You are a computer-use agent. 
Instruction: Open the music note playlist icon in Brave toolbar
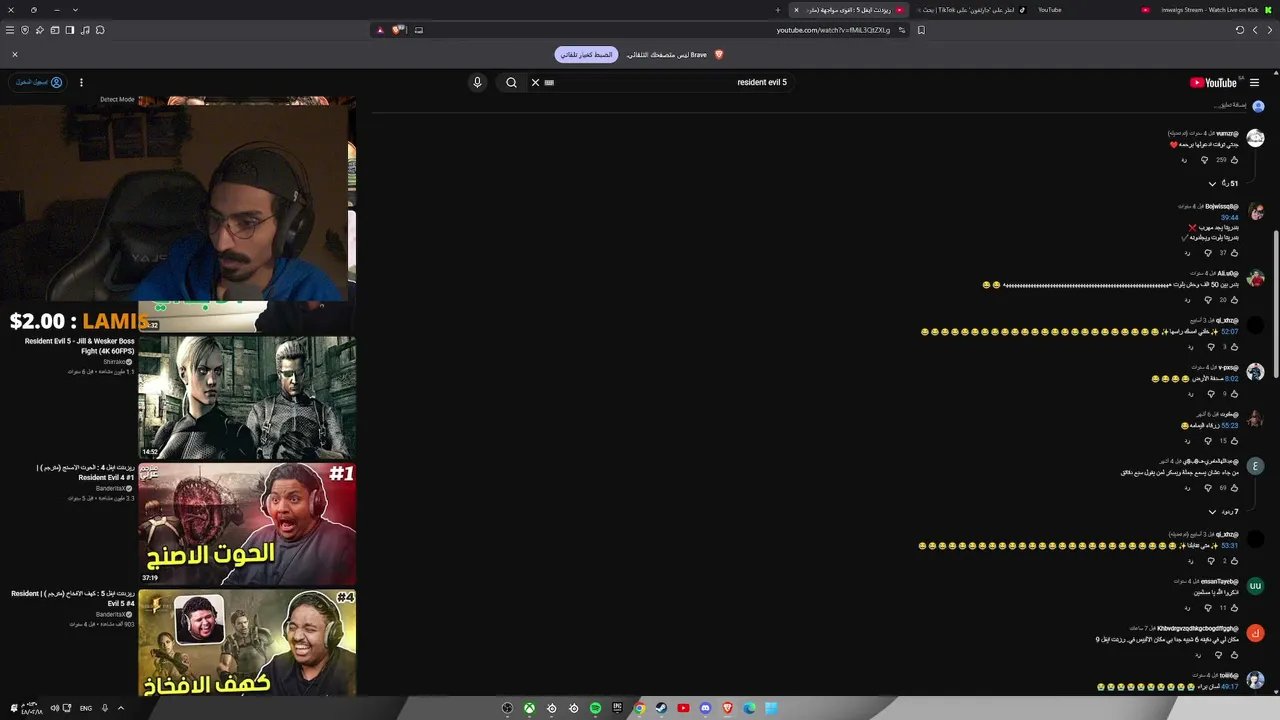click(x=85, y=30)
